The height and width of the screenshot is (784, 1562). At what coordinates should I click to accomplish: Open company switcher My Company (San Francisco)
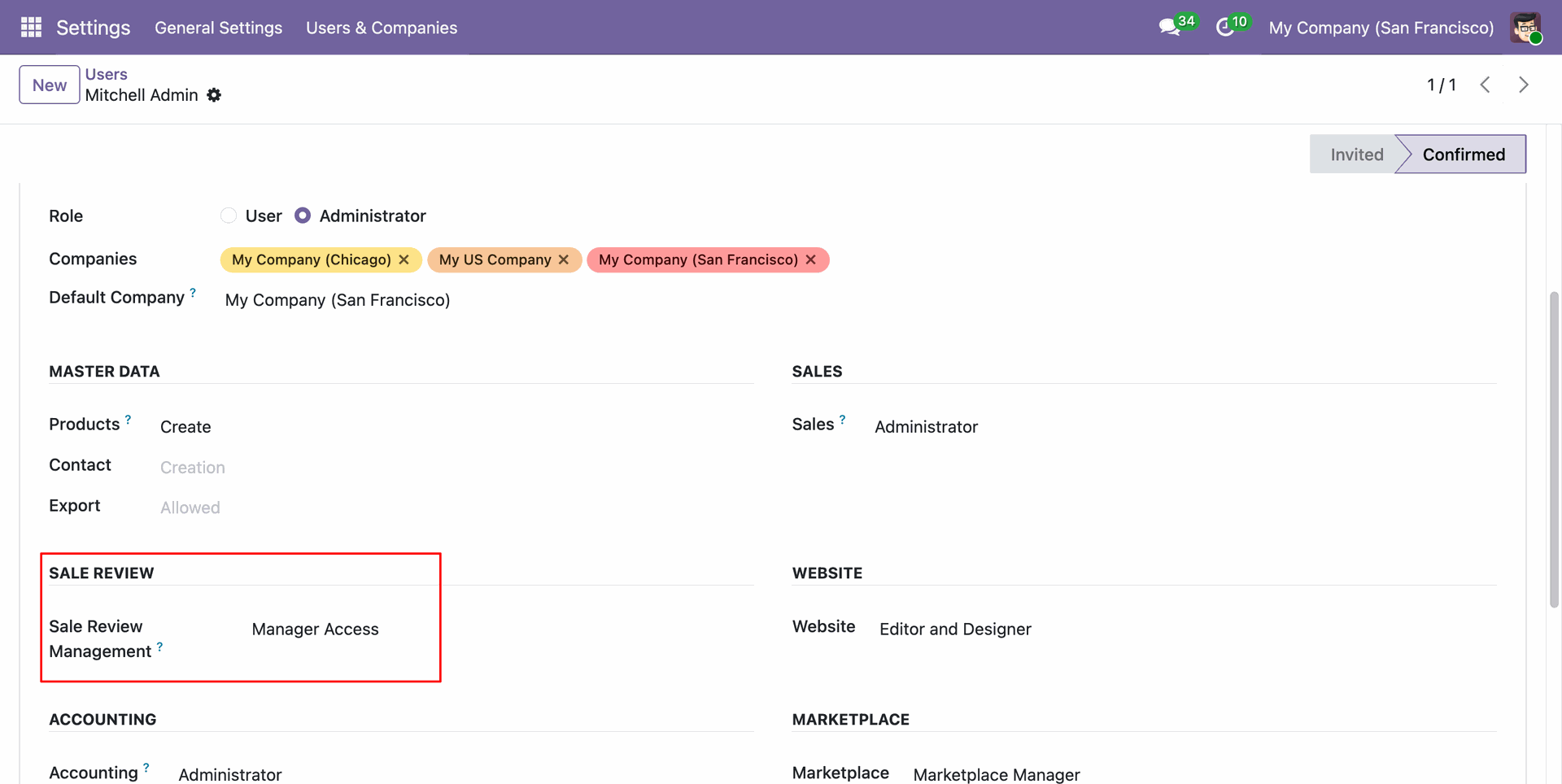pyautogui.click(x=1381, y=28)
